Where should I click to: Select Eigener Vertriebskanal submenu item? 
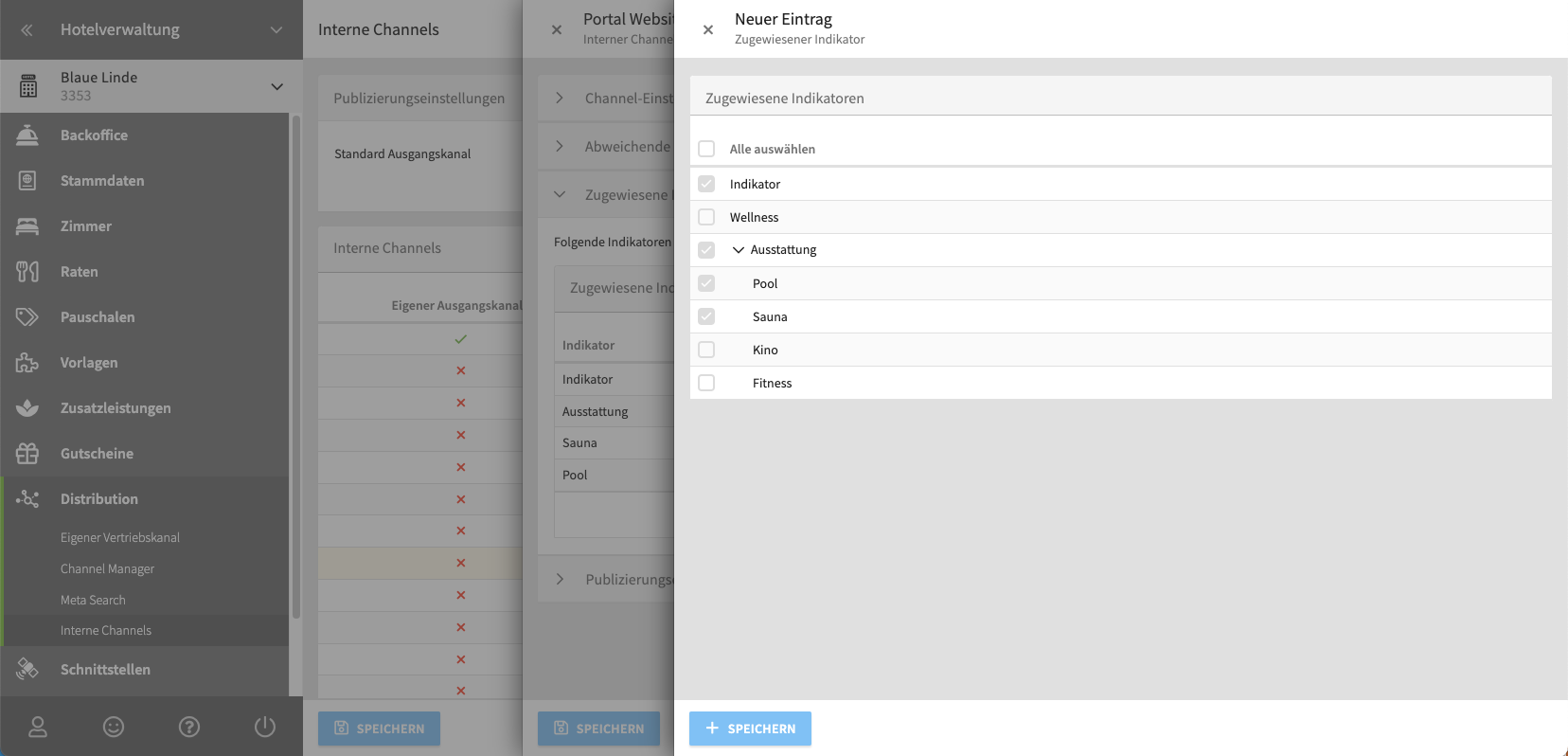click(120, 537)
